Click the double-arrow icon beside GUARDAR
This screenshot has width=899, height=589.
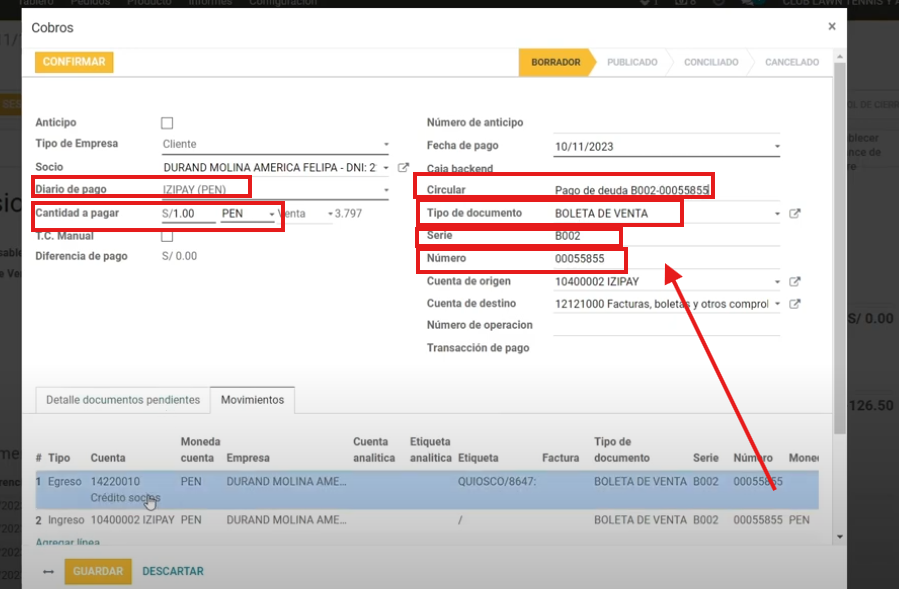[48, 572]
